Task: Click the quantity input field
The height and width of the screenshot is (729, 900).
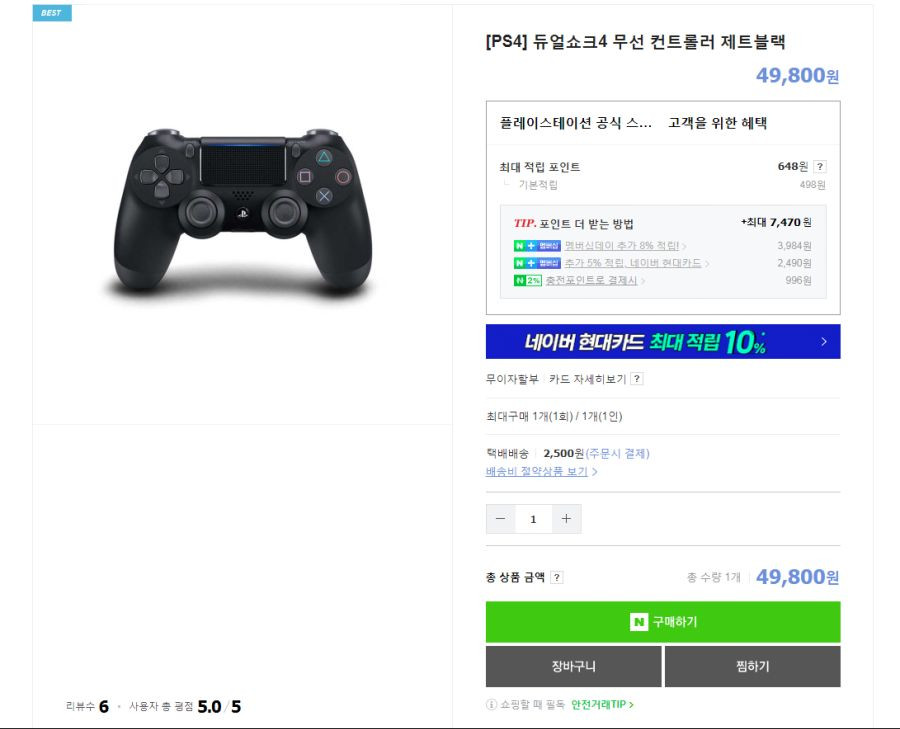Action: pyautogui.click(x=533, y=519)
